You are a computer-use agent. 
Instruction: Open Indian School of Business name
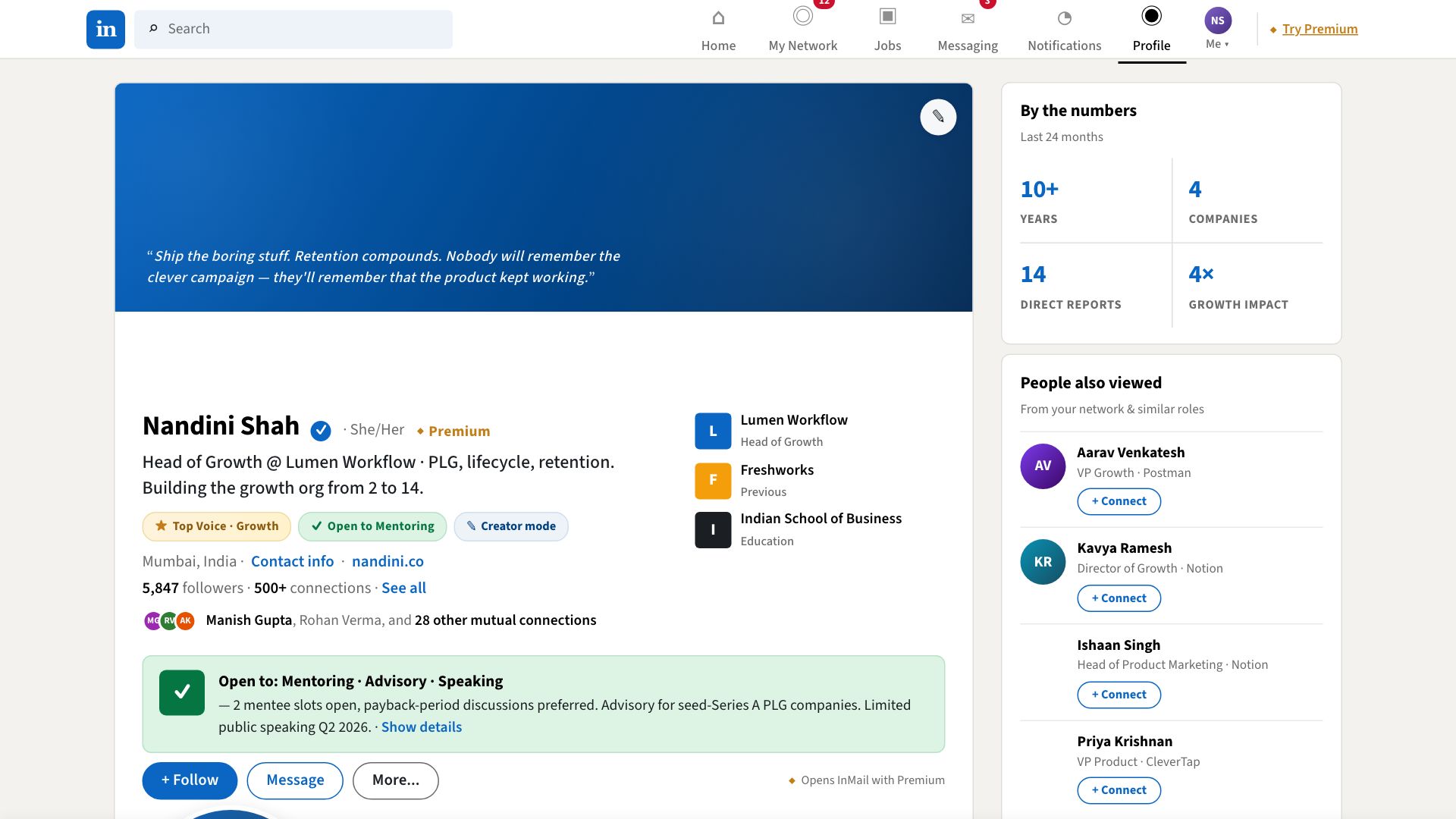(x=821, y=519)
